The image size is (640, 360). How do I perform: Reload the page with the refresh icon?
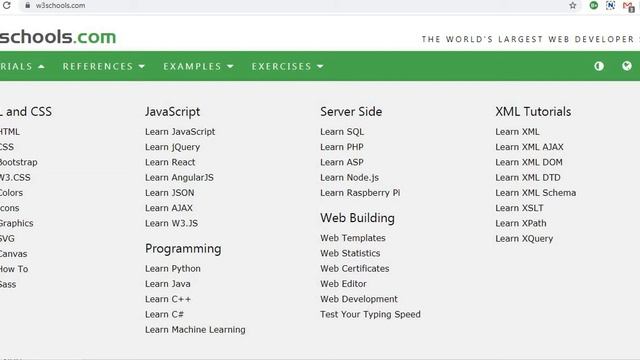coord(7,5)
